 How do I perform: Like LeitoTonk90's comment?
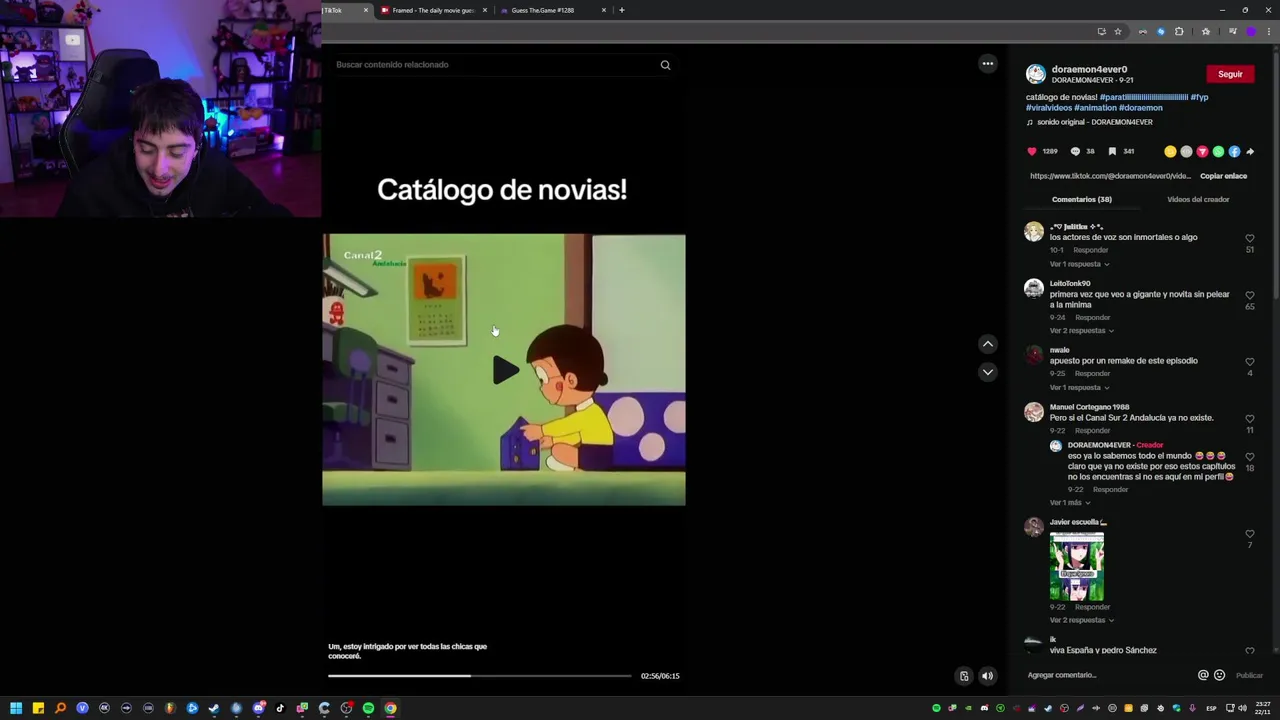[1250, 296]
